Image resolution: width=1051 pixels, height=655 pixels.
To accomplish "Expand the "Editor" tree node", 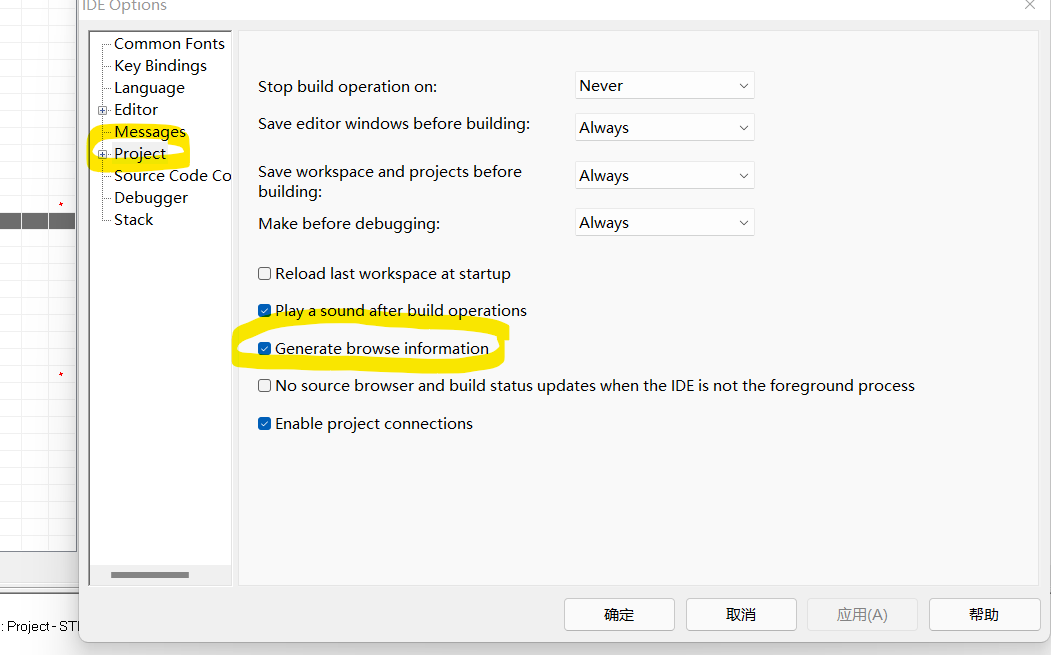I will pos(101,109).
